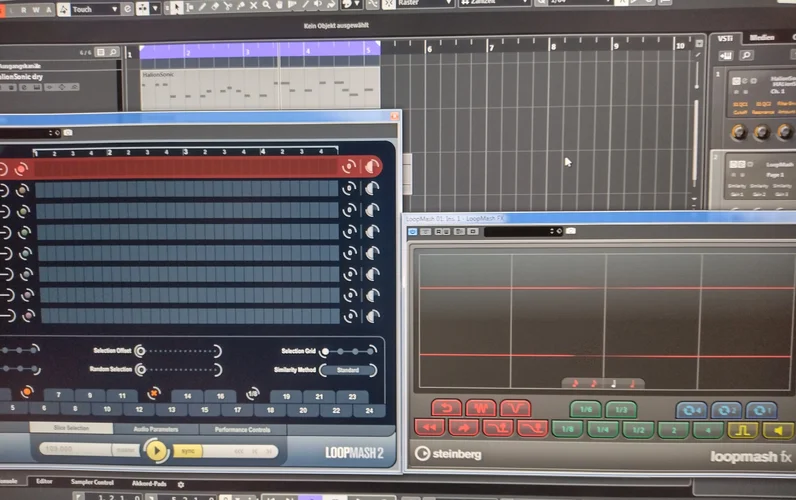This screenshot has width=796, height=500.
Task: Toggle the master tempo button in LoopMash
Action: coord(125,450)
